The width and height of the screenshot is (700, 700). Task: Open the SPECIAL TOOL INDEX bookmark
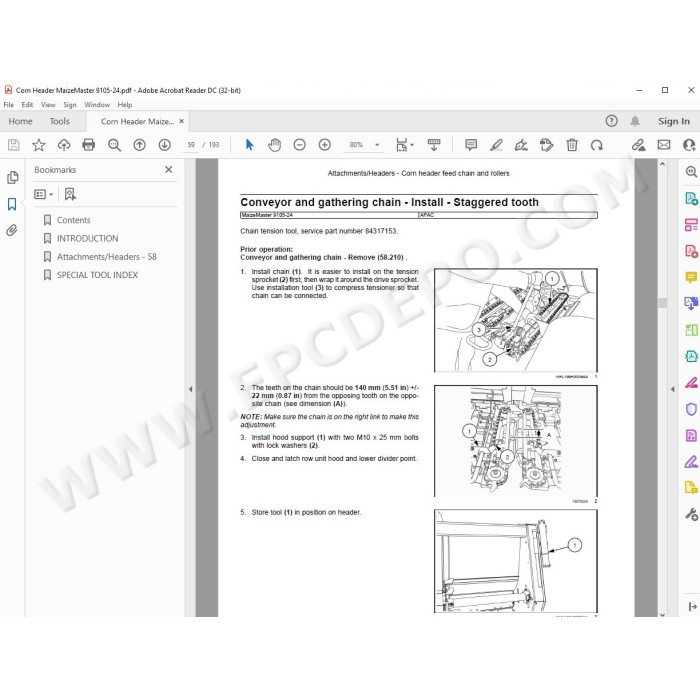point(97,275)
